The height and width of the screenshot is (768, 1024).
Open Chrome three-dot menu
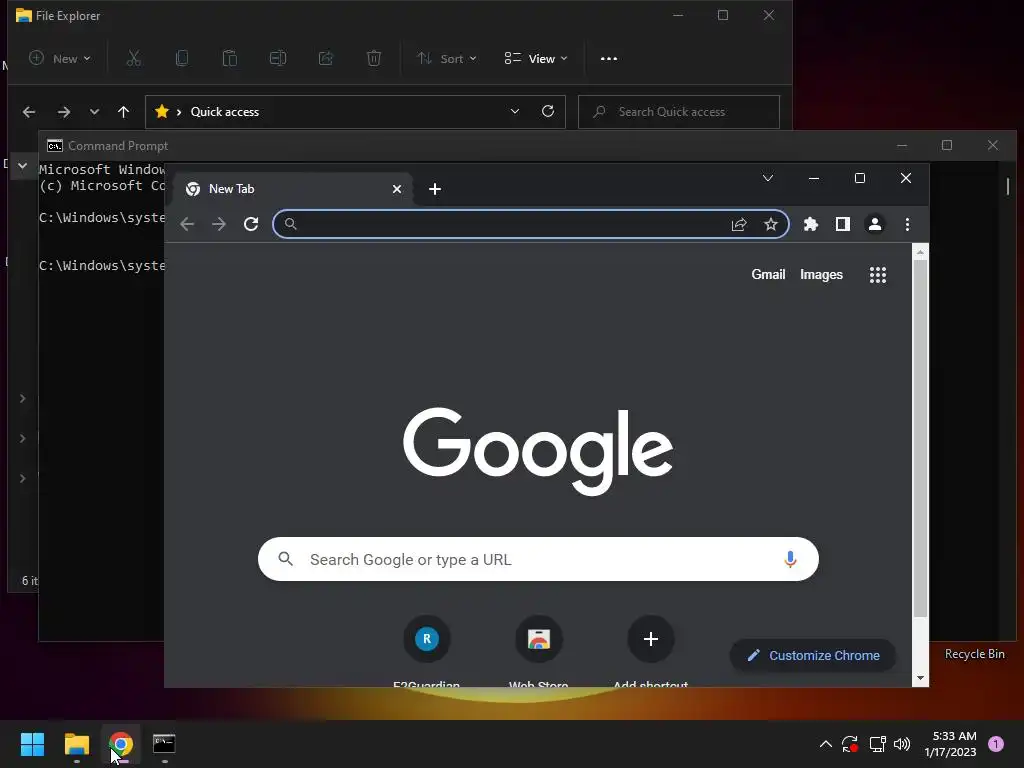click(x=907, y=224)
